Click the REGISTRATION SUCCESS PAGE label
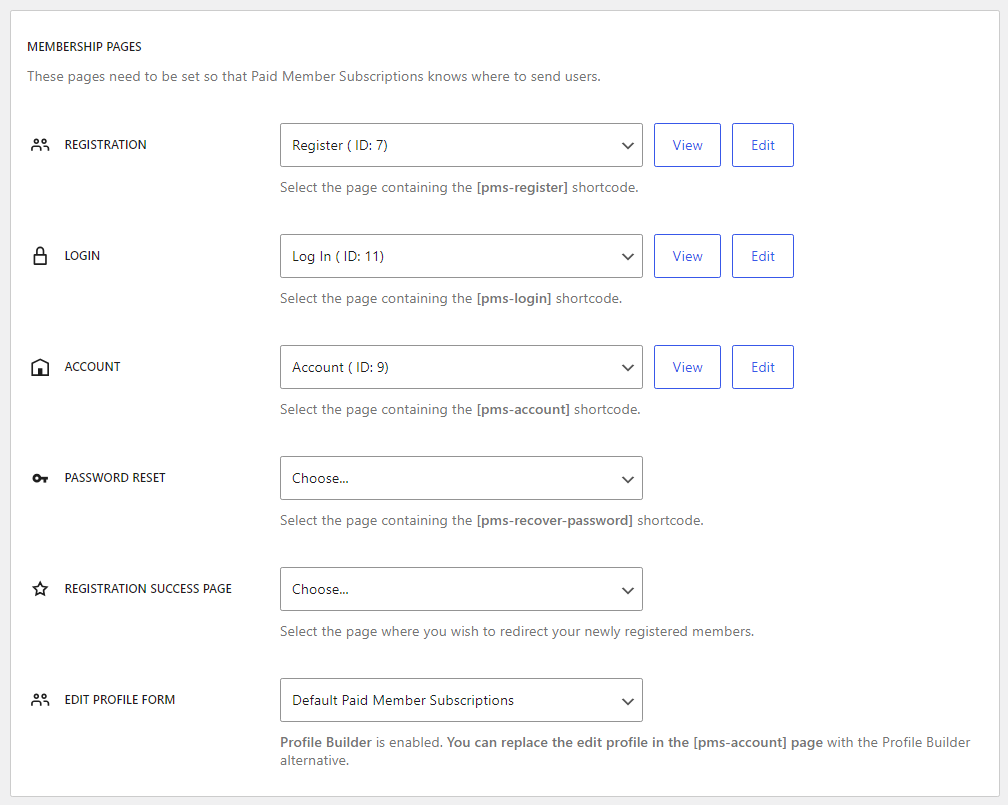Screen dimensions: 1008x805 pos(148,589)
